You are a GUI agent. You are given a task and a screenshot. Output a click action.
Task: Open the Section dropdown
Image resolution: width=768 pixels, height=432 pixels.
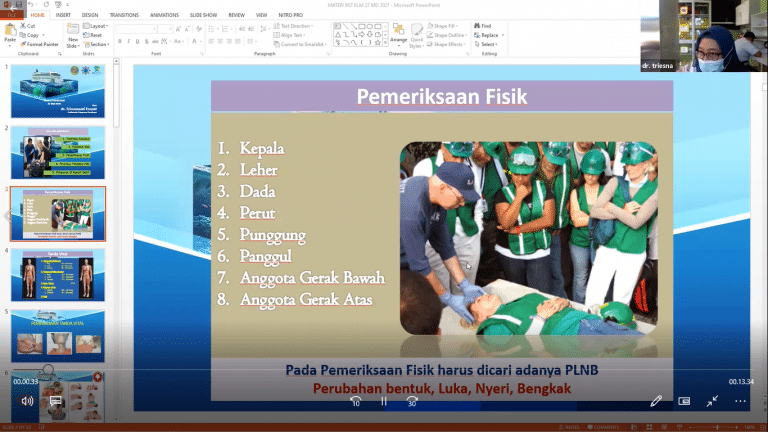pos(96,44)
